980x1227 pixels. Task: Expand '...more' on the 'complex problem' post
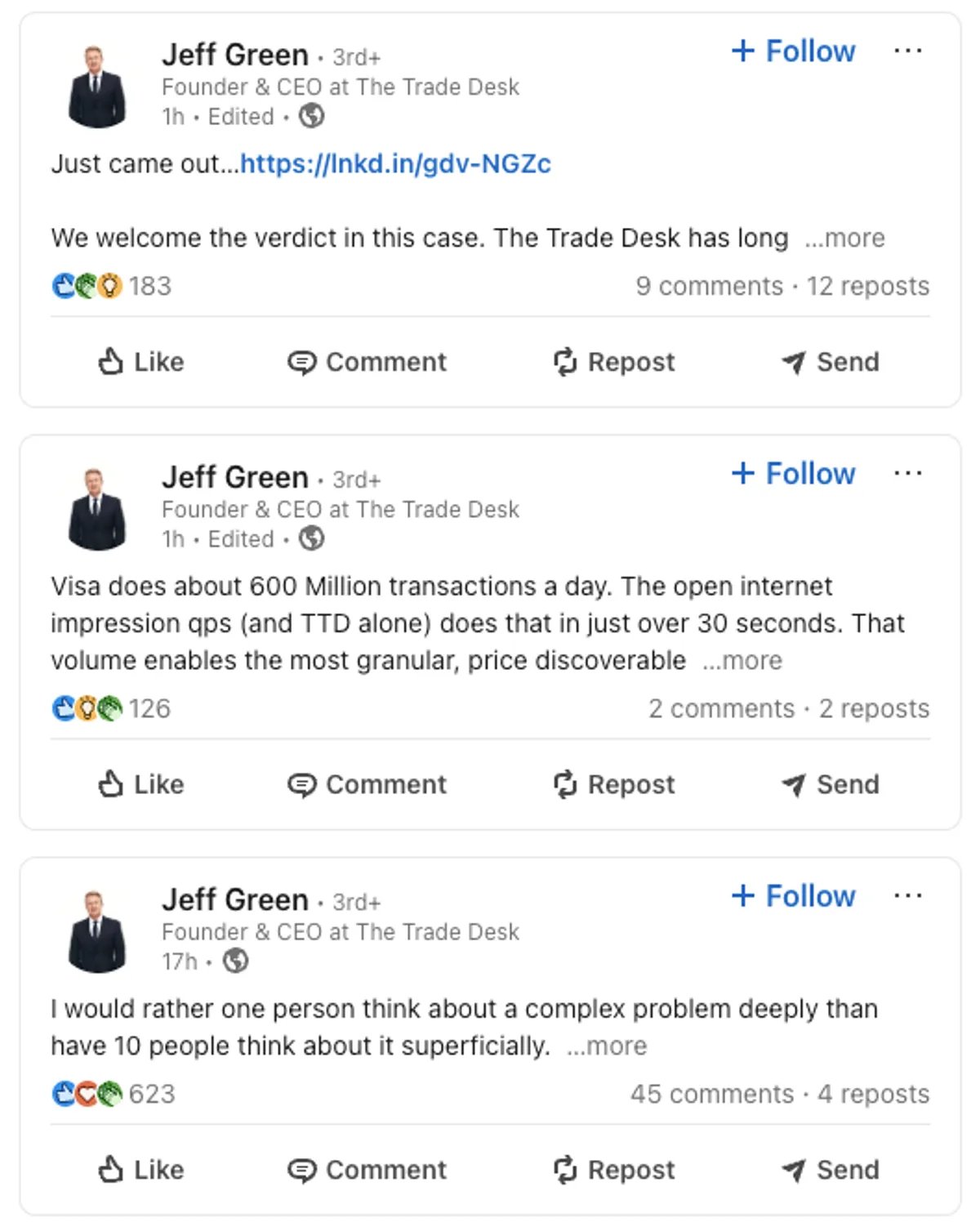click(x=606, y=1046)
